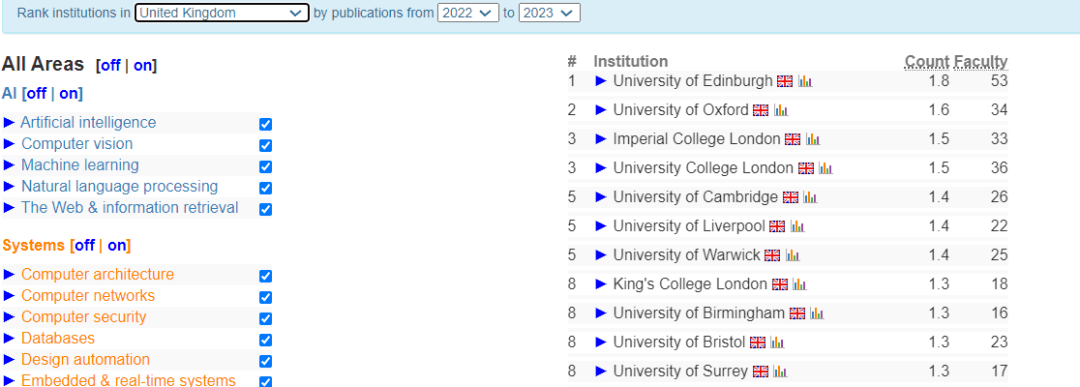Screen dimensions: 1080x387
Task: Open bar chart icon for University of Edinburgh
Action: (805, 81)
